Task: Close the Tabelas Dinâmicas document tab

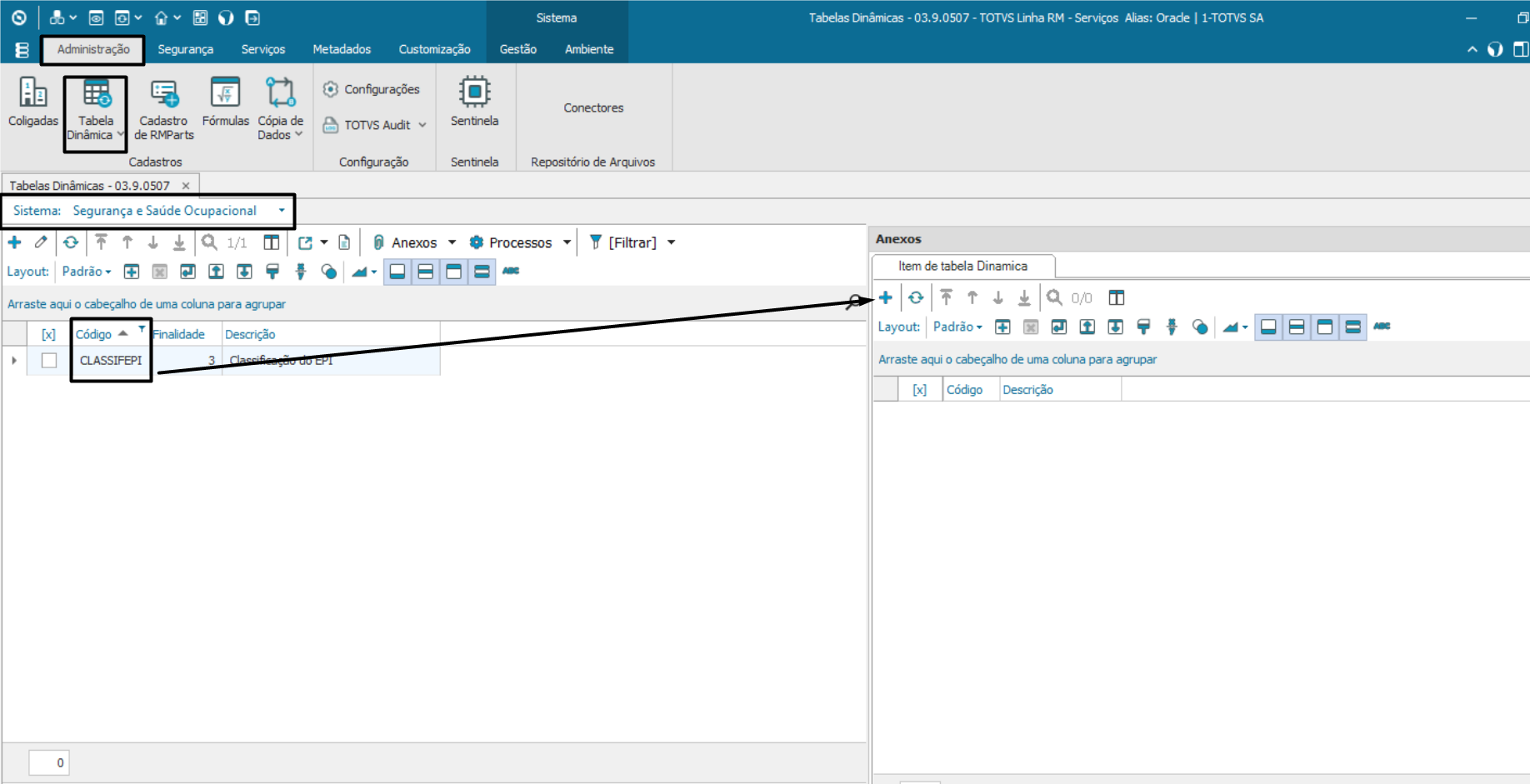Action: click(186, 186)
